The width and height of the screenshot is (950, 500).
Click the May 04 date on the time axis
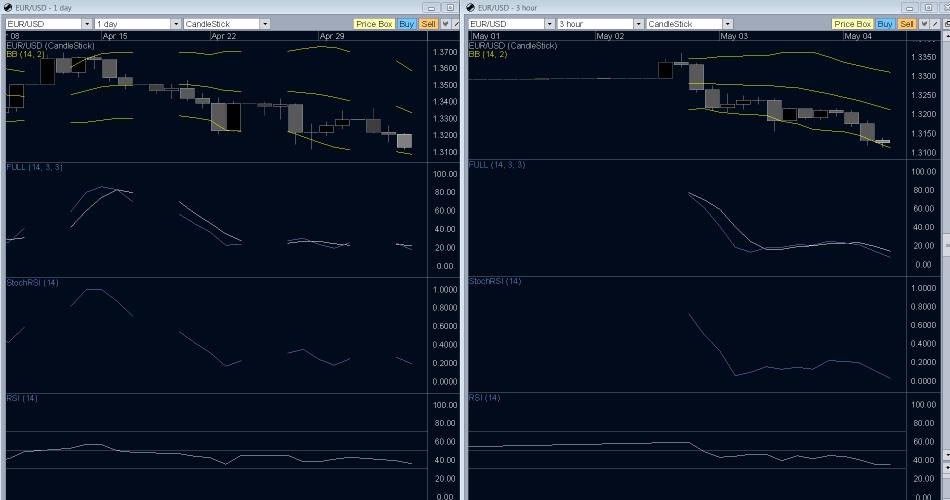tap(858, 36)
